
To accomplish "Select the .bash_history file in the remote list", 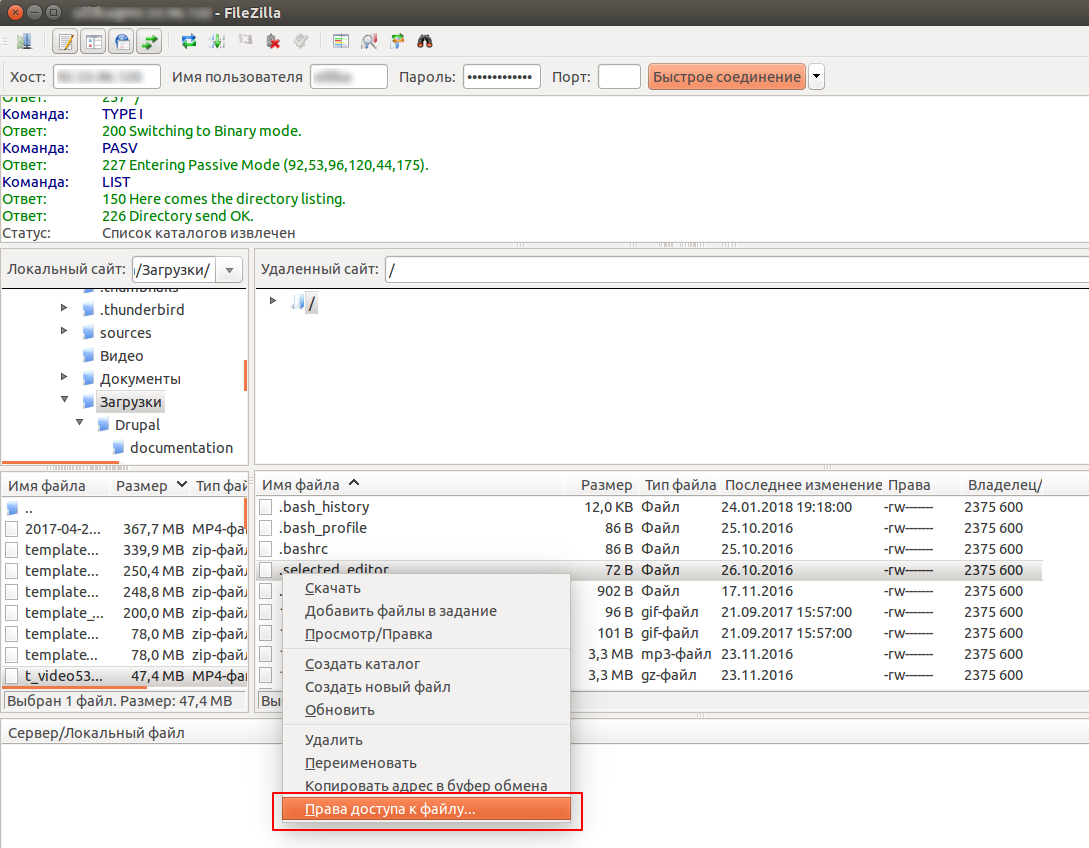I will point(324,507).
